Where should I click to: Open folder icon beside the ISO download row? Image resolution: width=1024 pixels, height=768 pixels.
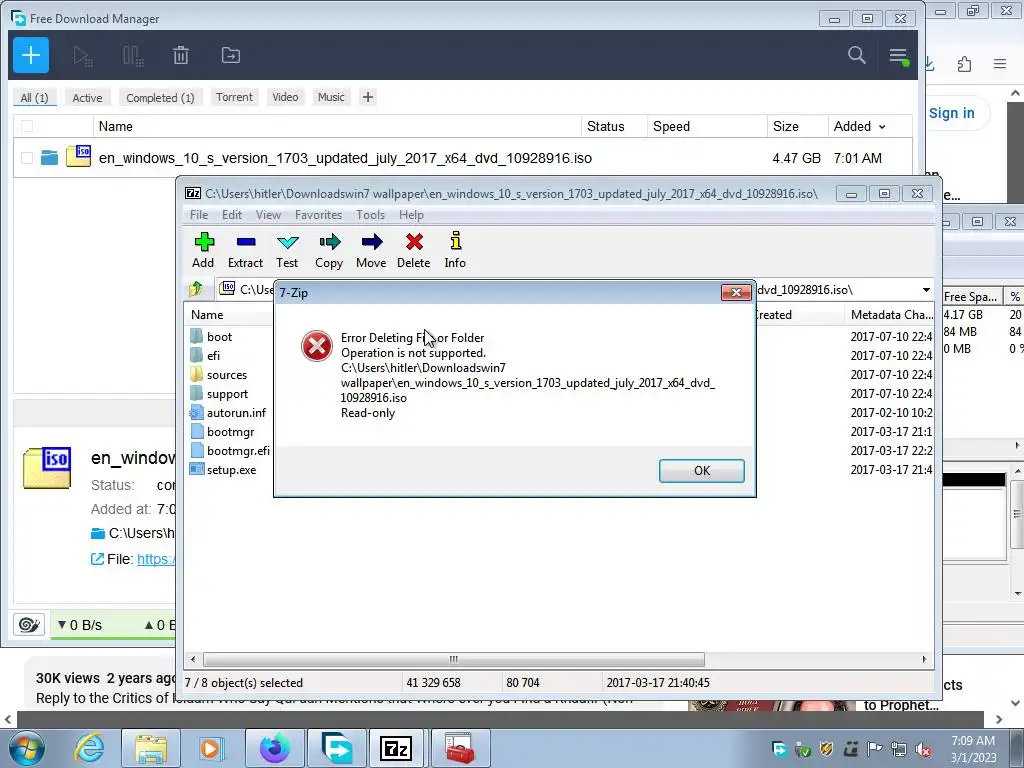[49, 157]
